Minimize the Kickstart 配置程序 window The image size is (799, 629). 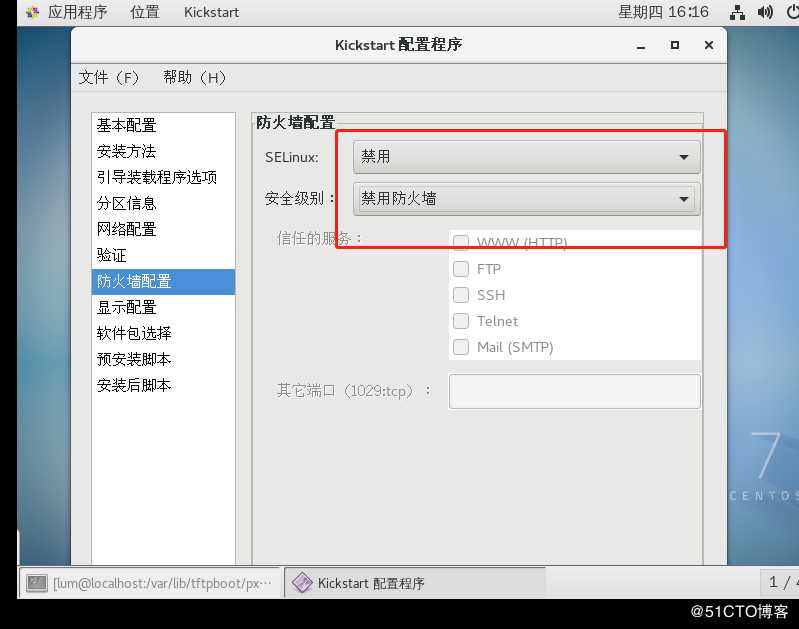point(641,45)
